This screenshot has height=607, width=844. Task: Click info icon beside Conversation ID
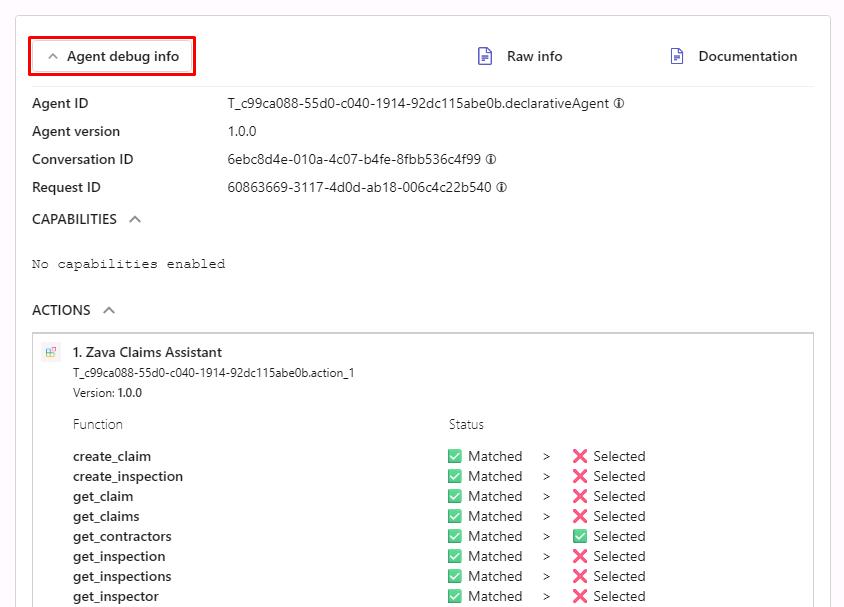click(x=491, y=159)
